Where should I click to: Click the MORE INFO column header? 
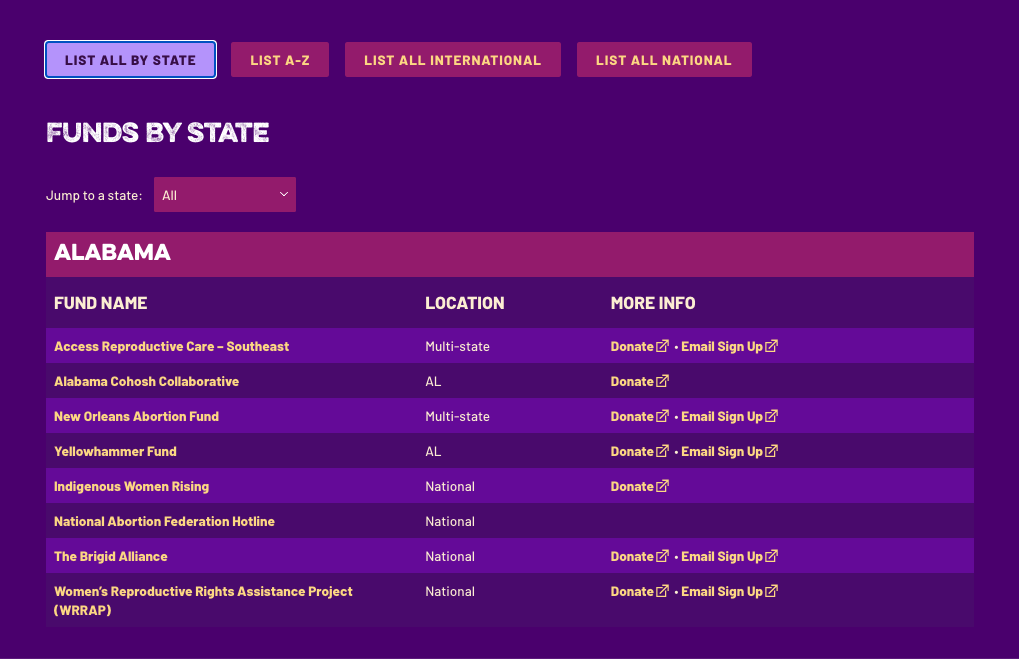click(x=652, y=304)
